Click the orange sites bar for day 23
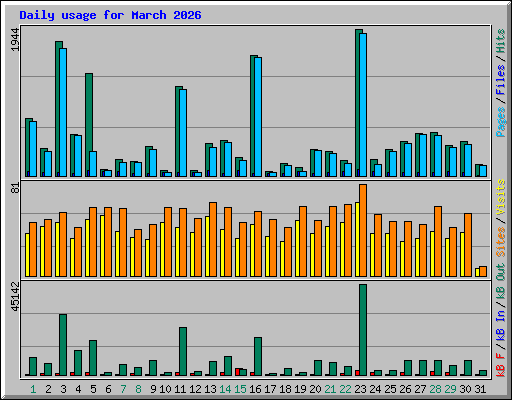Viewport: 512px width, 400px height. coord(363,230)
